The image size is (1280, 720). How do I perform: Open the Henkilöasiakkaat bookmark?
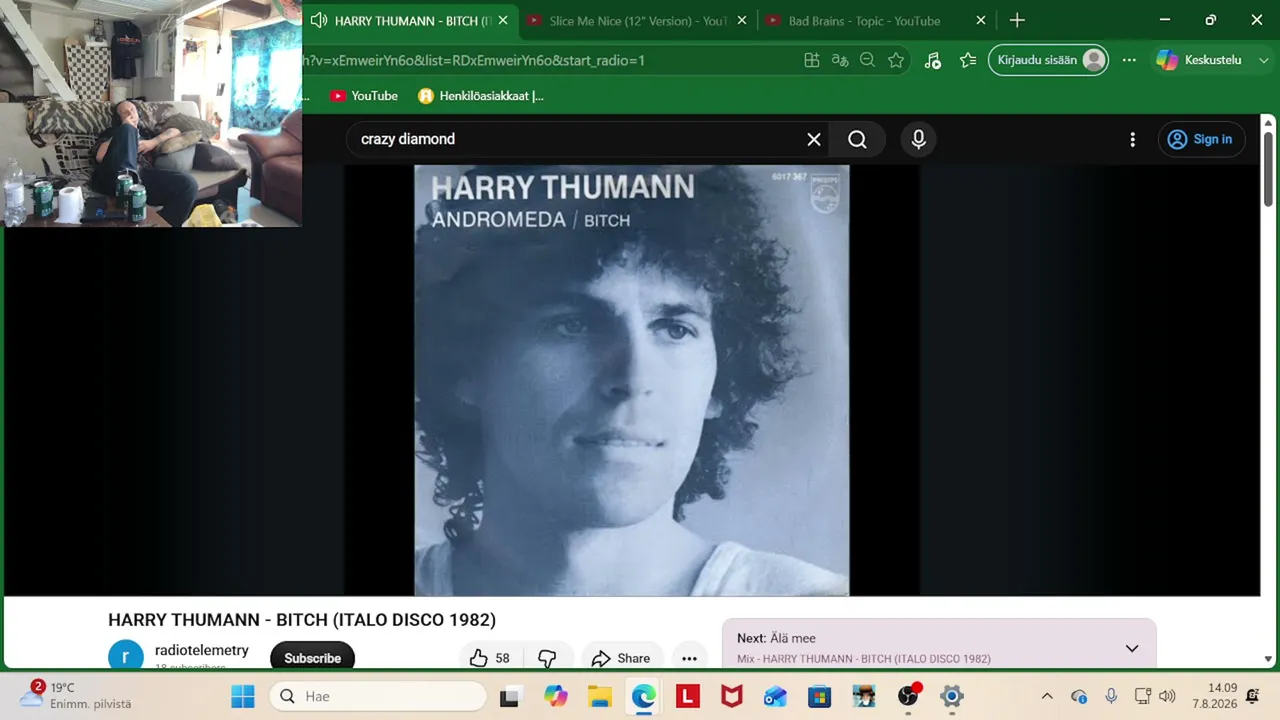coord(481,96)
